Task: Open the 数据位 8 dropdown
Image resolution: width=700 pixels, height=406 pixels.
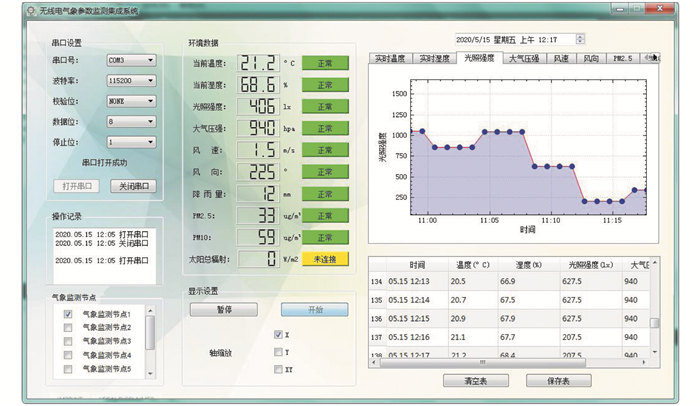Action: [x=131, y=121]
